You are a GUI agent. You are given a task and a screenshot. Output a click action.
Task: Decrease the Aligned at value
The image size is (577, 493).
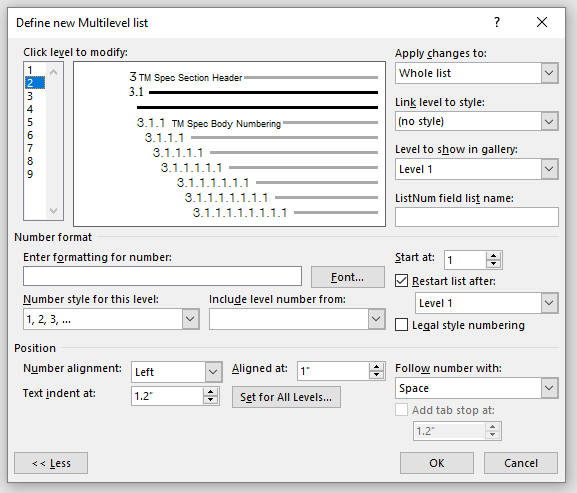coord(376,375)
